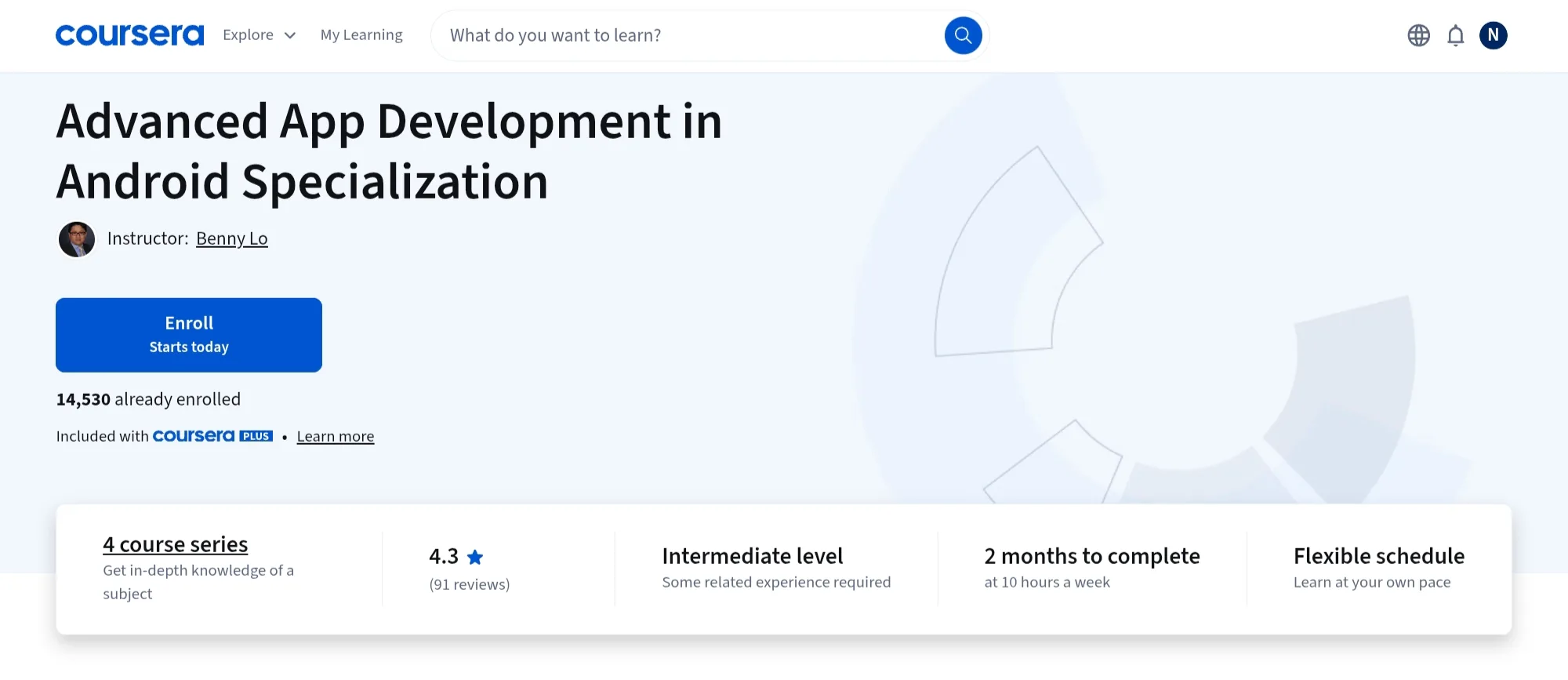Click the Coursera logo
The image size is (1568, 680).
tap(129, 35)
